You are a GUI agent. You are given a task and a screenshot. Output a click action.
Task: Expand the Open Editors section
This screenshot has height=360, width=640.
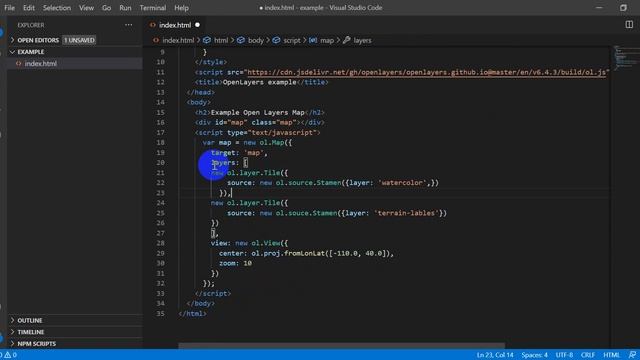point(75,40)
